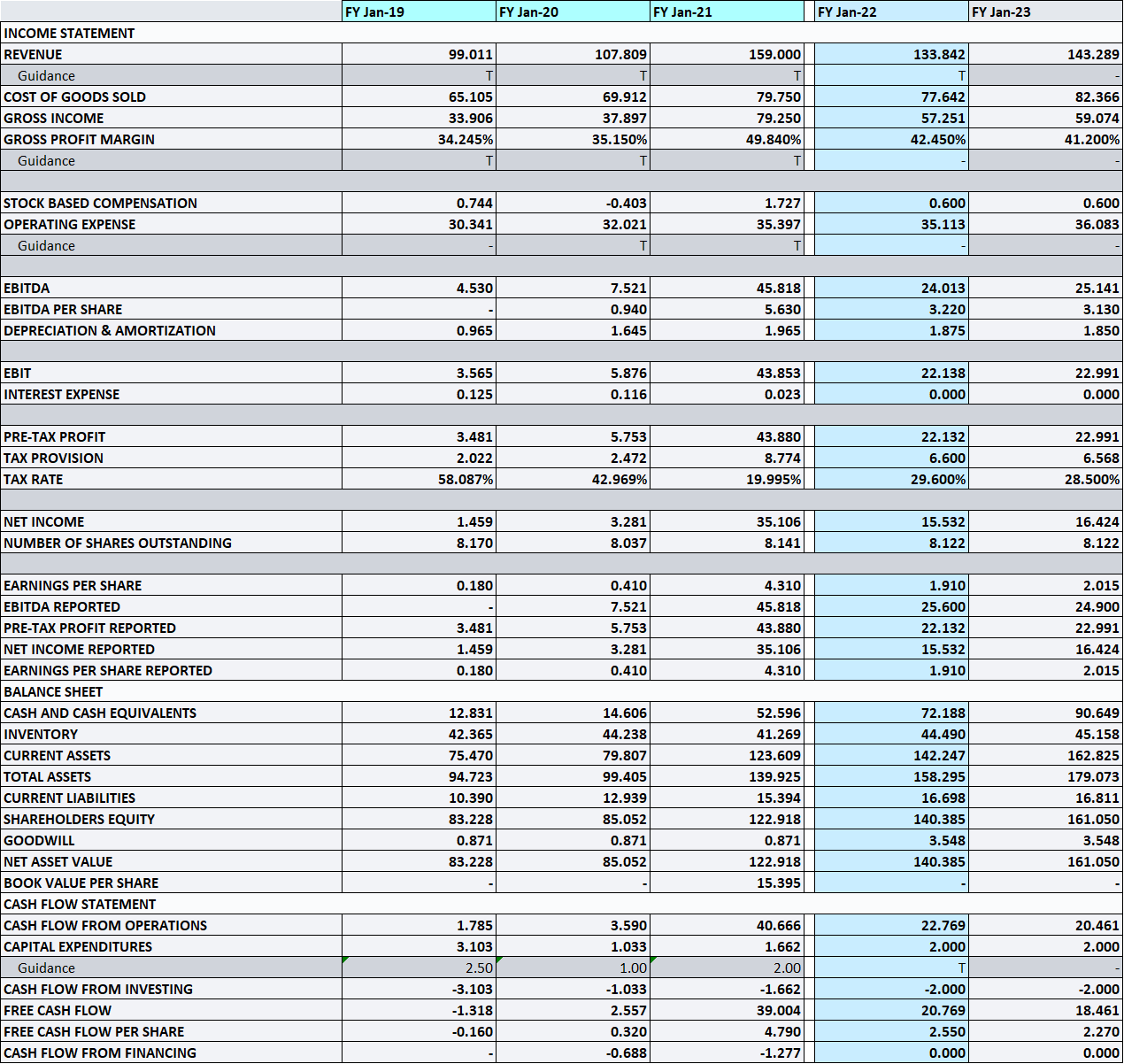Image resolution: width=1124 pixels, height=1064 pixels.
Task: Select the CASH FLOW STATEMENT section heading
Action: 80,904
